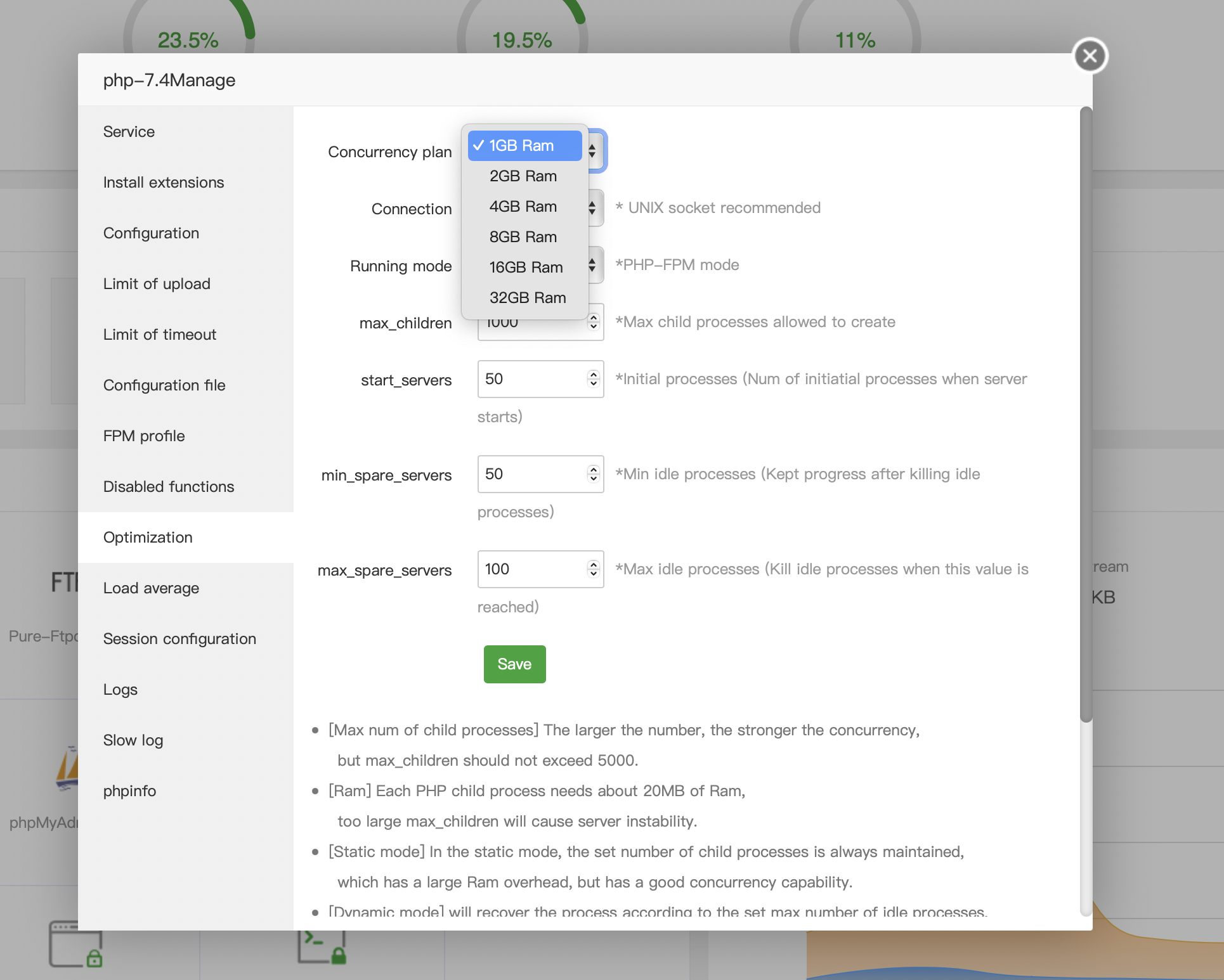Click max_spare_servers stepper arrows
The height and width of the screenshot is (980, 1224).
pyautogui.click(x=594, y=569)
